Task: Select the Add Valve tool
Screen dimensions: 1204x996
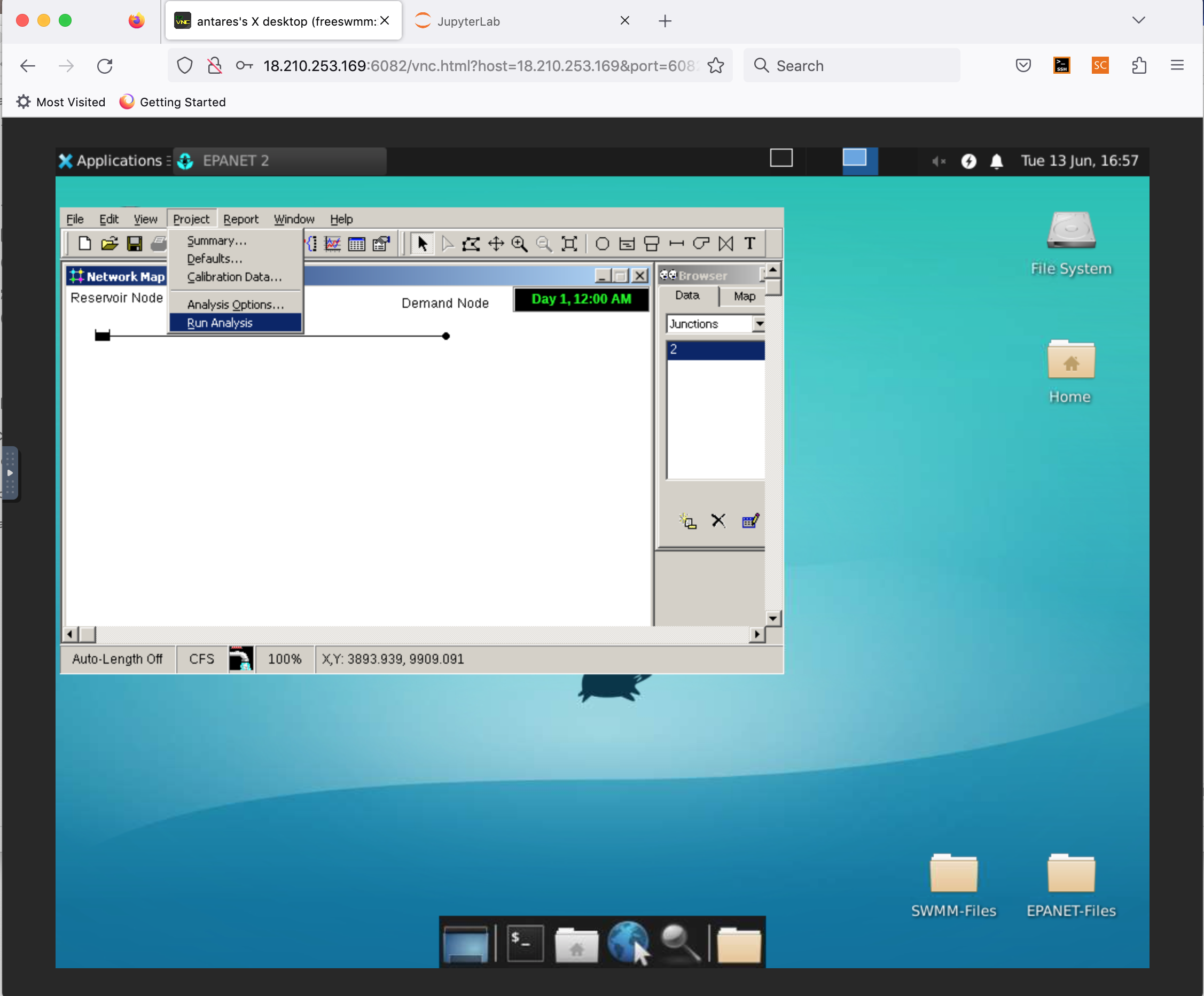Action: 726,244
